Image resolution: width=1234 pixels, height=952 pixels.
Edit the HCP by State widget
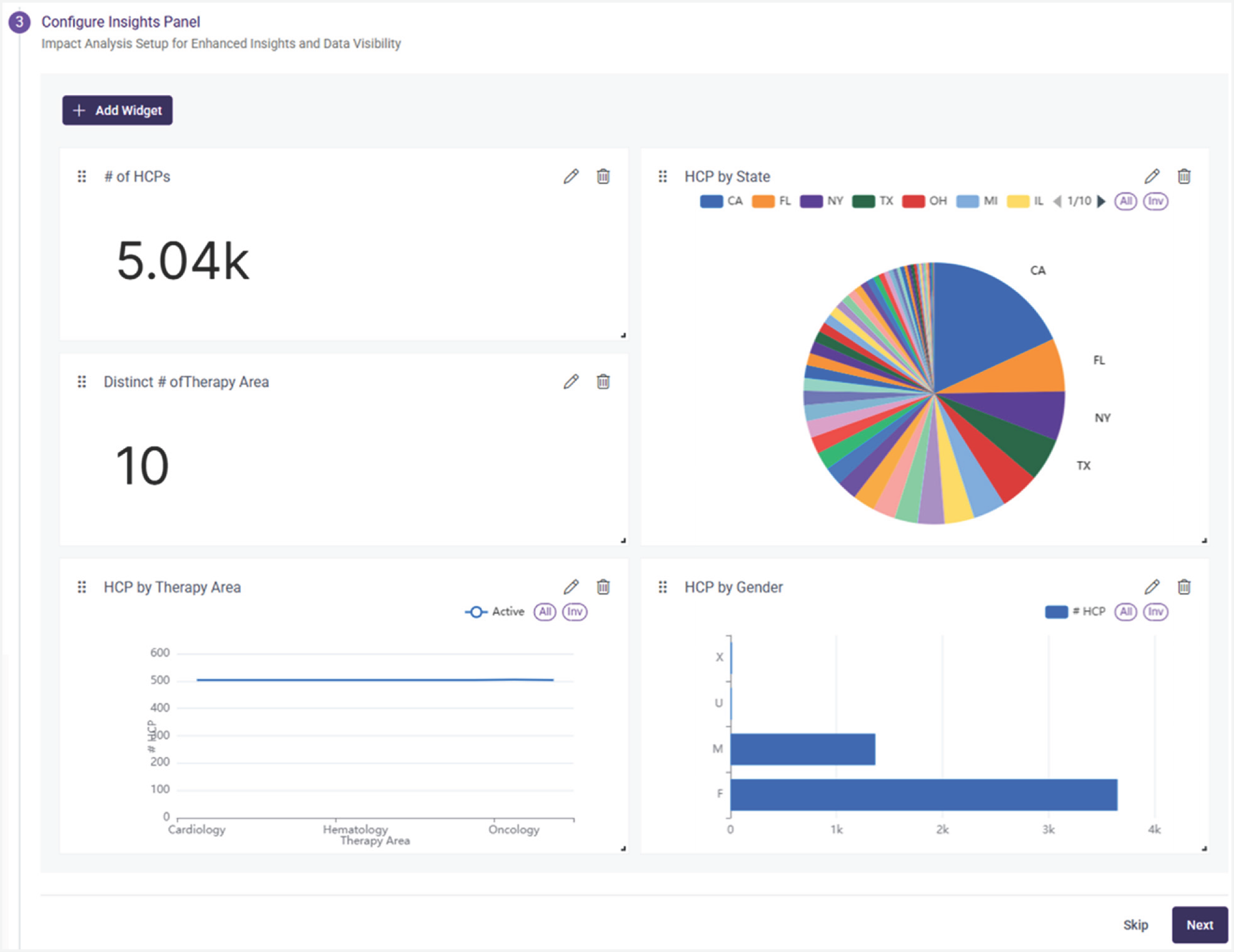(x=1152, y=177)
